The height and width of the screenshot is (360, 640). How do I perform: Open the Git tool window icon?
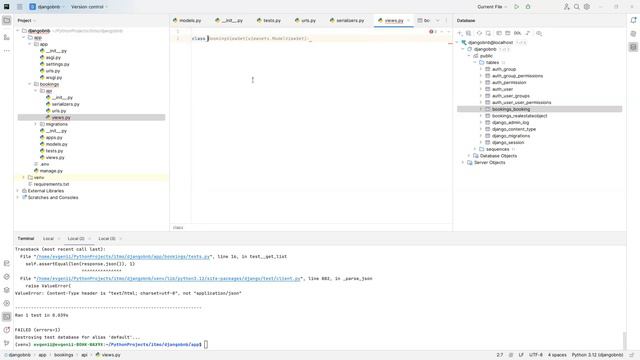click(x=7, y=343)
